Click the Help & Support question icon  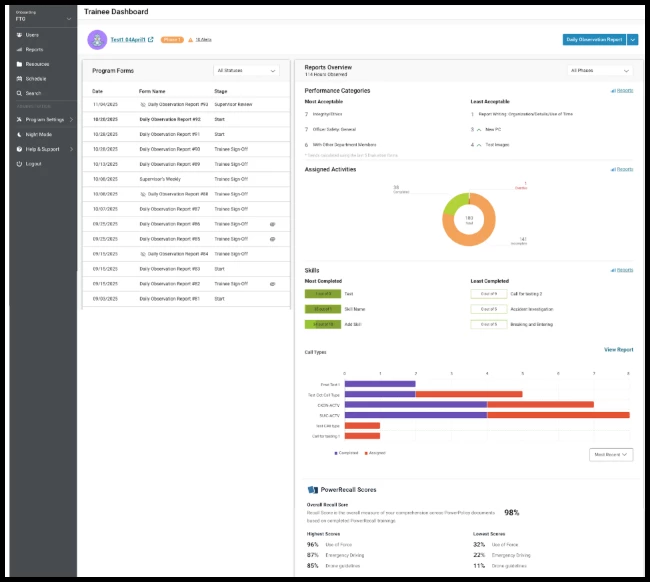19,149
